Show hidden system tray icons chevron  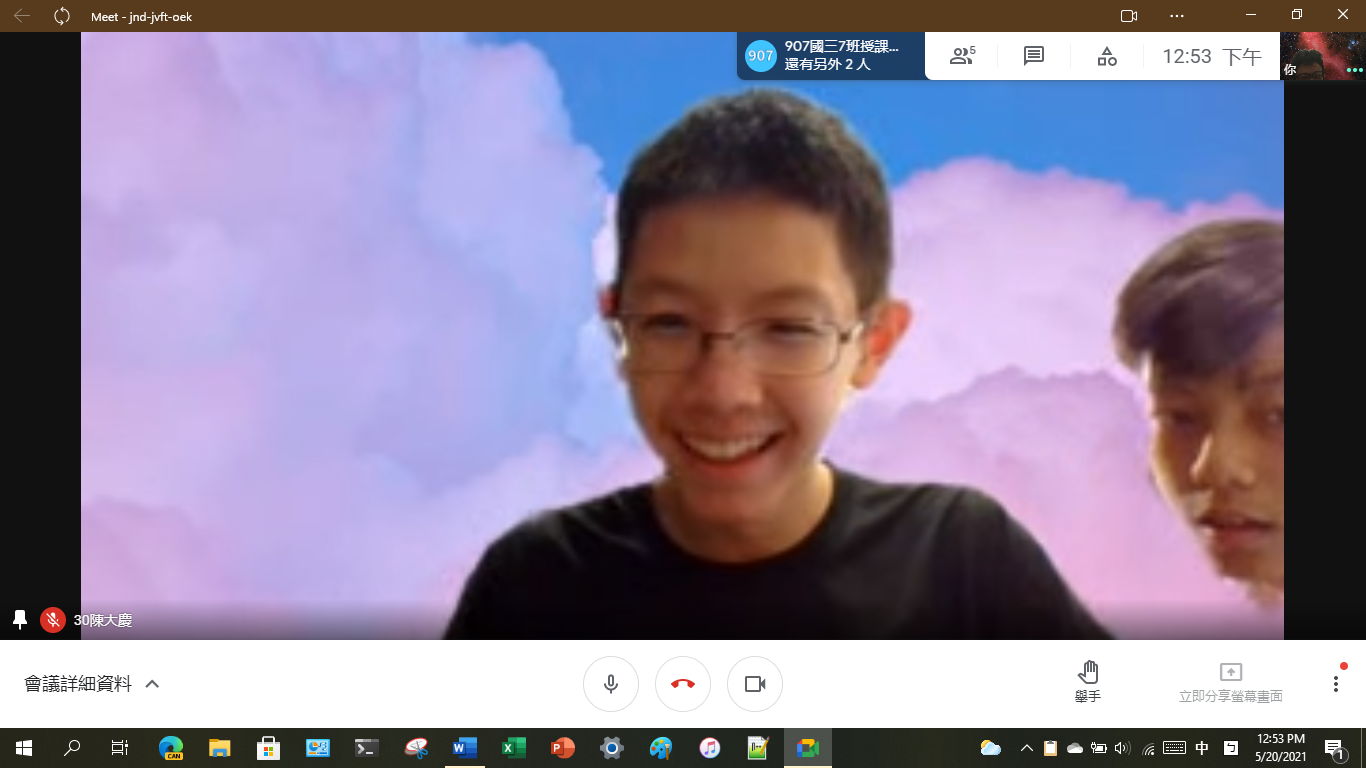coord(1027,748)
